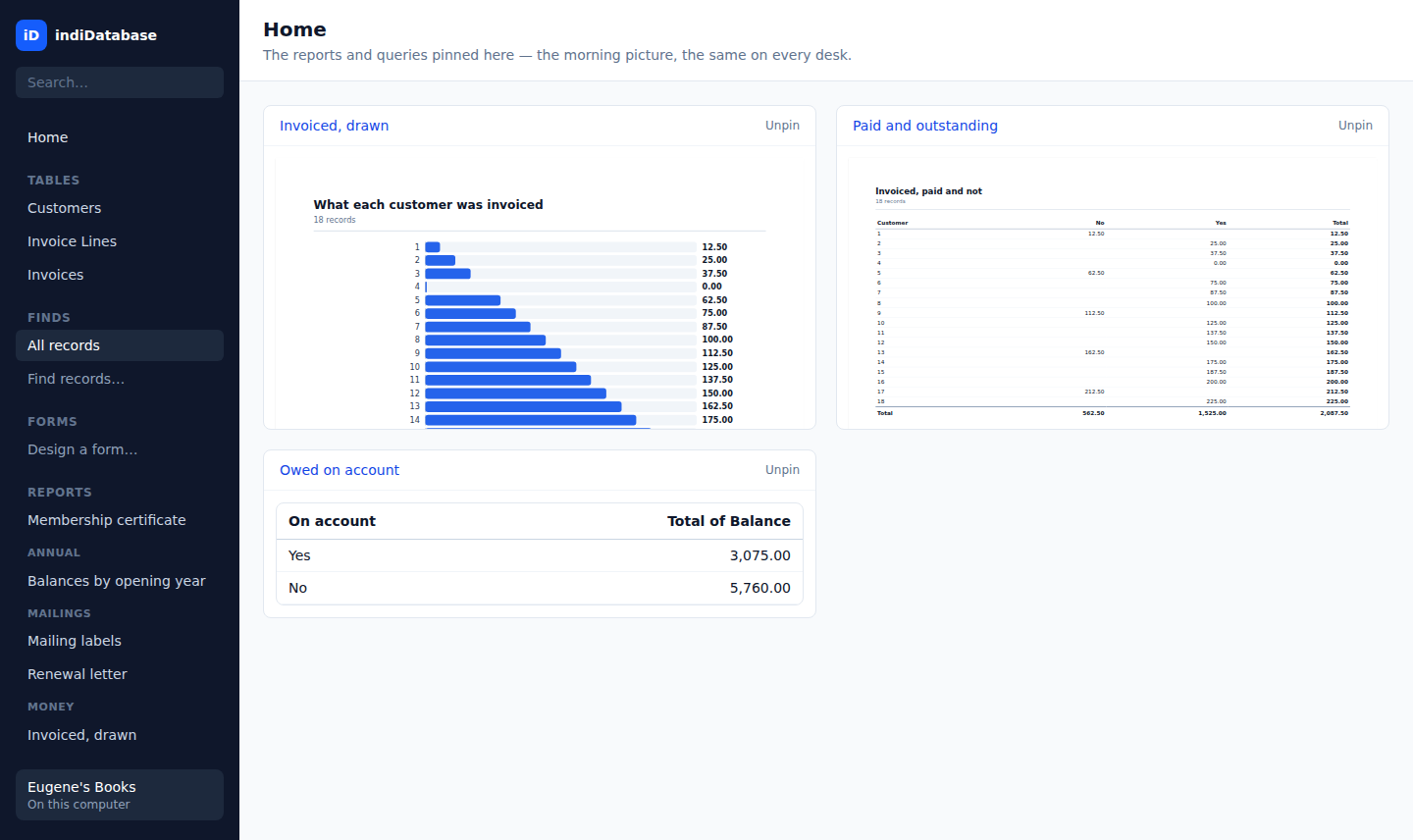Open the Invoices table

(120, 275)
